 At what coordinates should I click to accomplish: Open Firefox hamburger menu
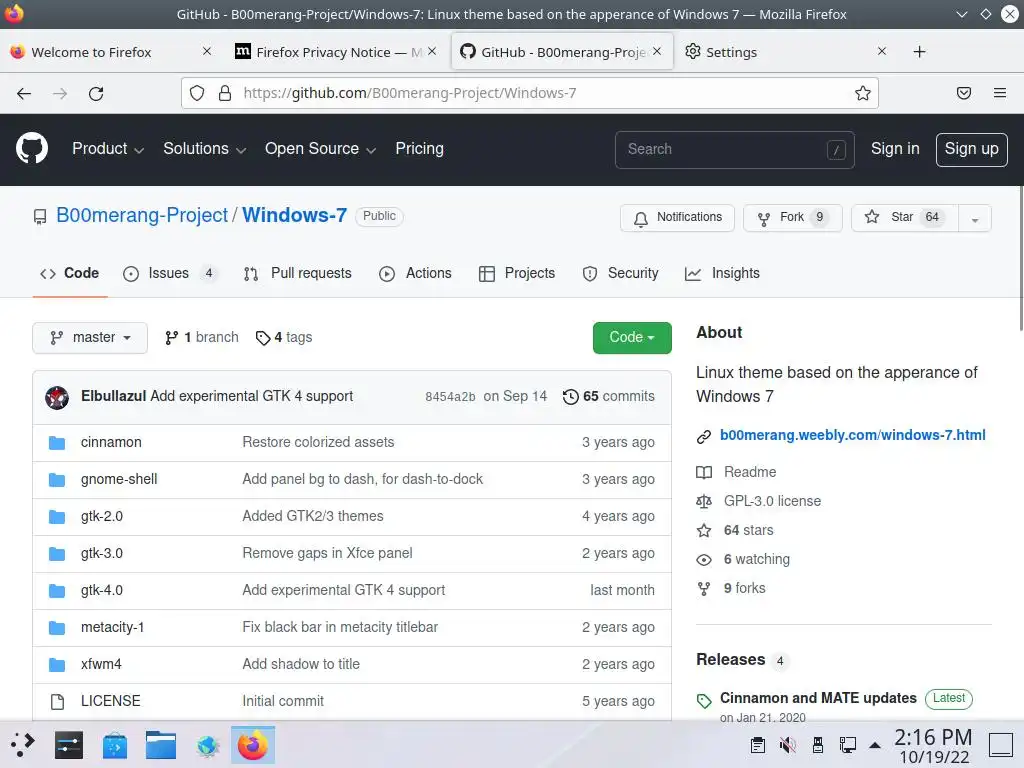pyautogui.click(x=1000, y=93)
